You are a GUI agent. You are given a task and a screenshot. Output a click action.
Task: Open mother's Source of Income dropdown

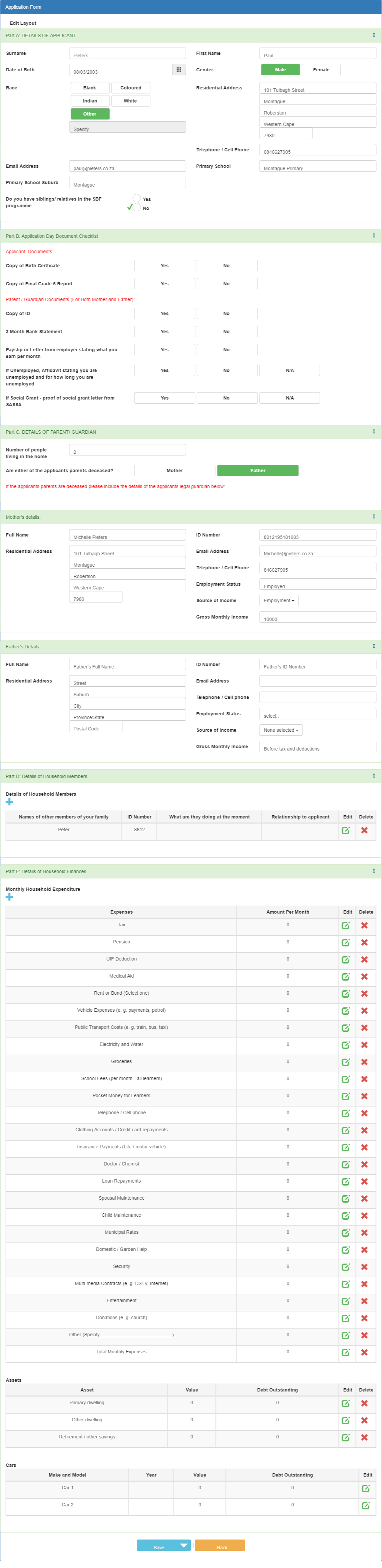[x=279, y=601]
